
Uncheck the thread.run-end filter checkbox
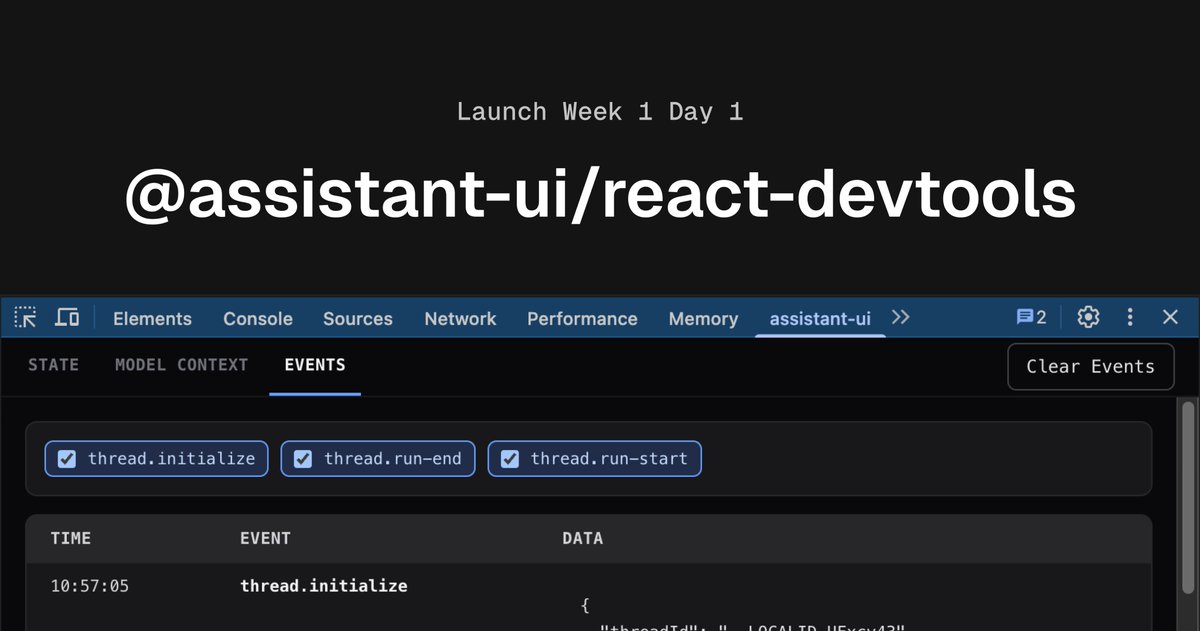[x=303, y=459]
